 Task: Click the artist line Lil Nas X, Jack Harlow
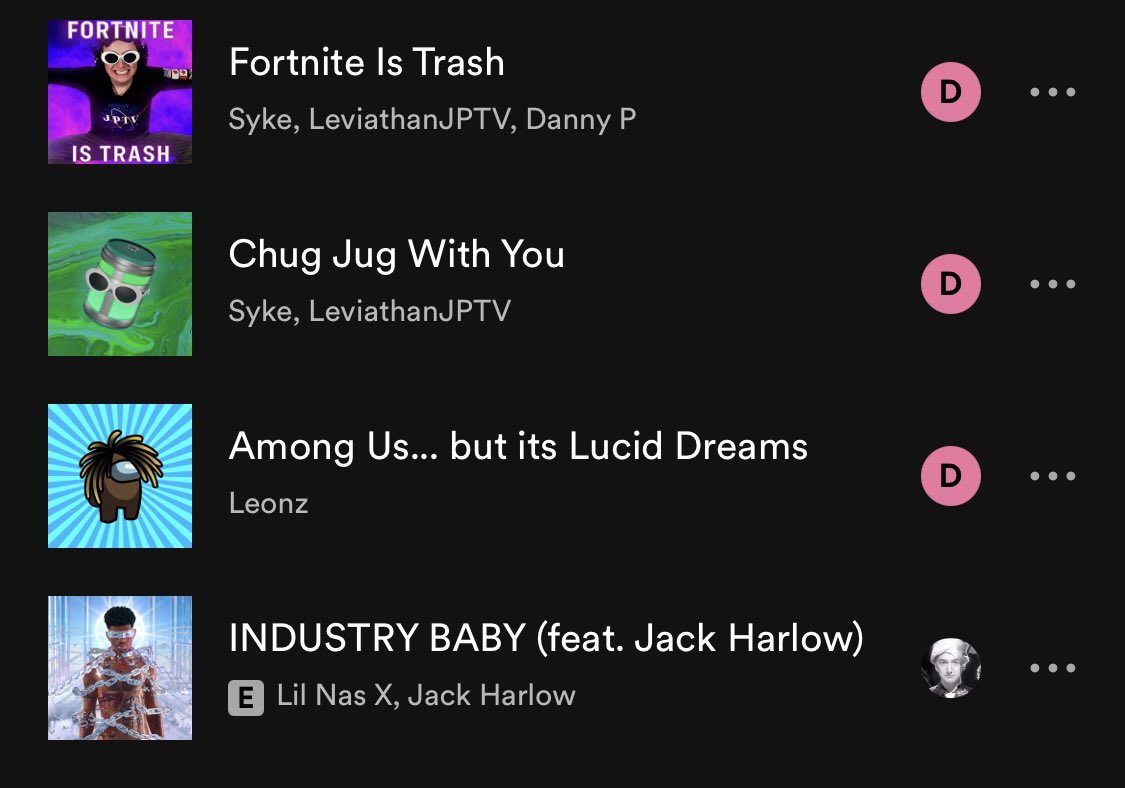coord(426,695)
